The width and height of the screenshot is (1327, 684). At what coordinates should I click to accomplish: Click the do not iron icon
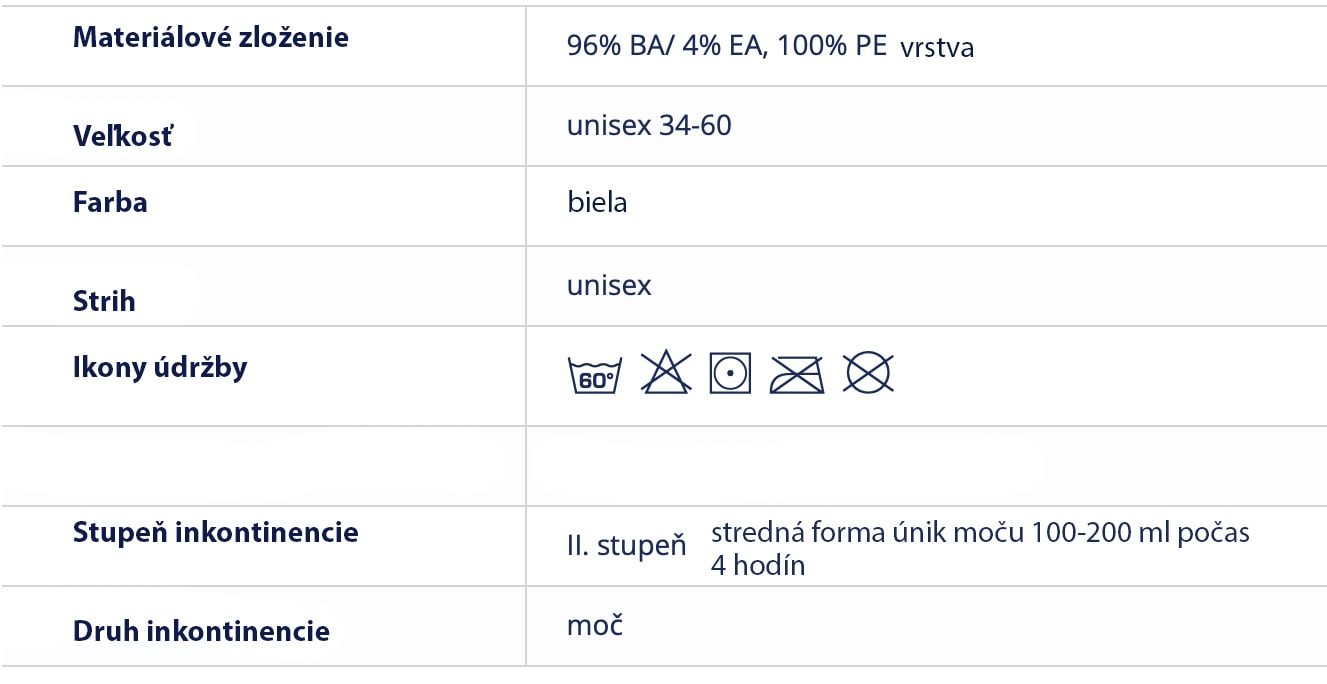click(797, 374)
